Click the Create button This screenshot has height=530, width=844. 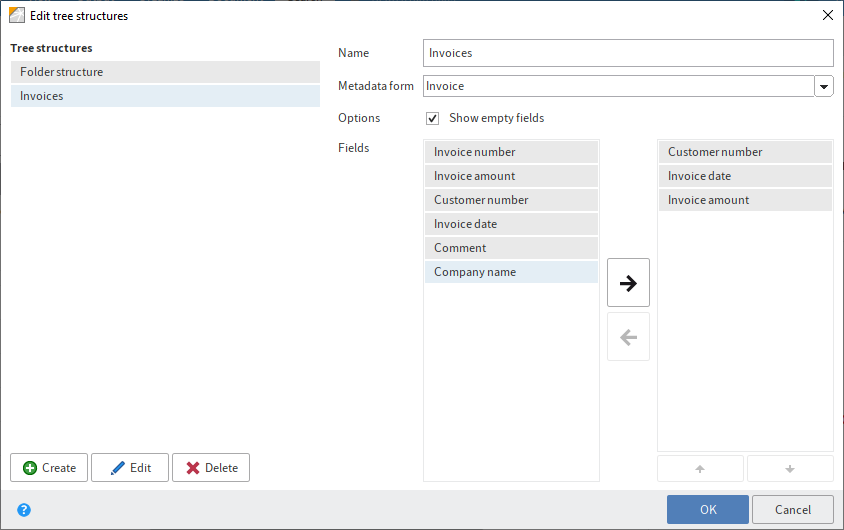(49, 468)
